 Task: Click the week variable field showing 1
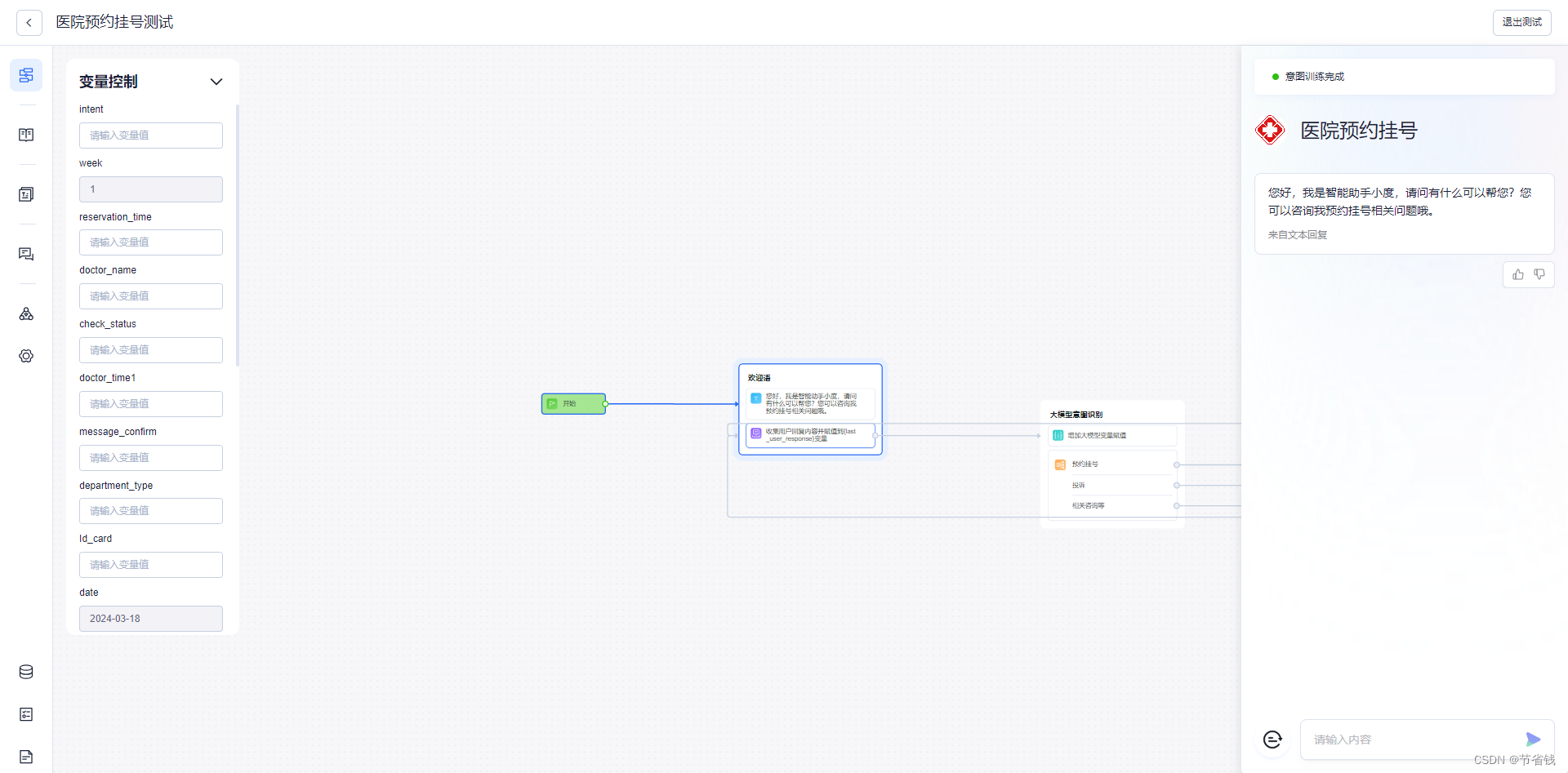(x=151, y=189)
